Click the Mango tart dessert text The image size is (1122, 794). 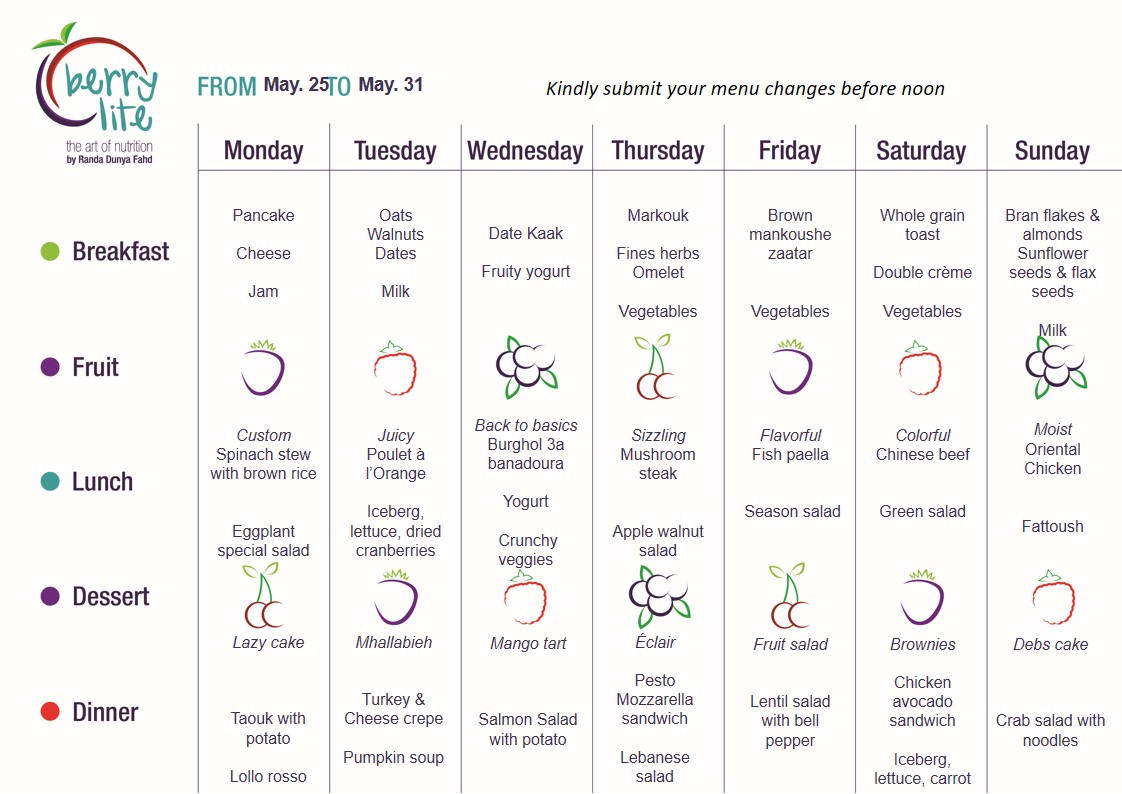(528, 644)
